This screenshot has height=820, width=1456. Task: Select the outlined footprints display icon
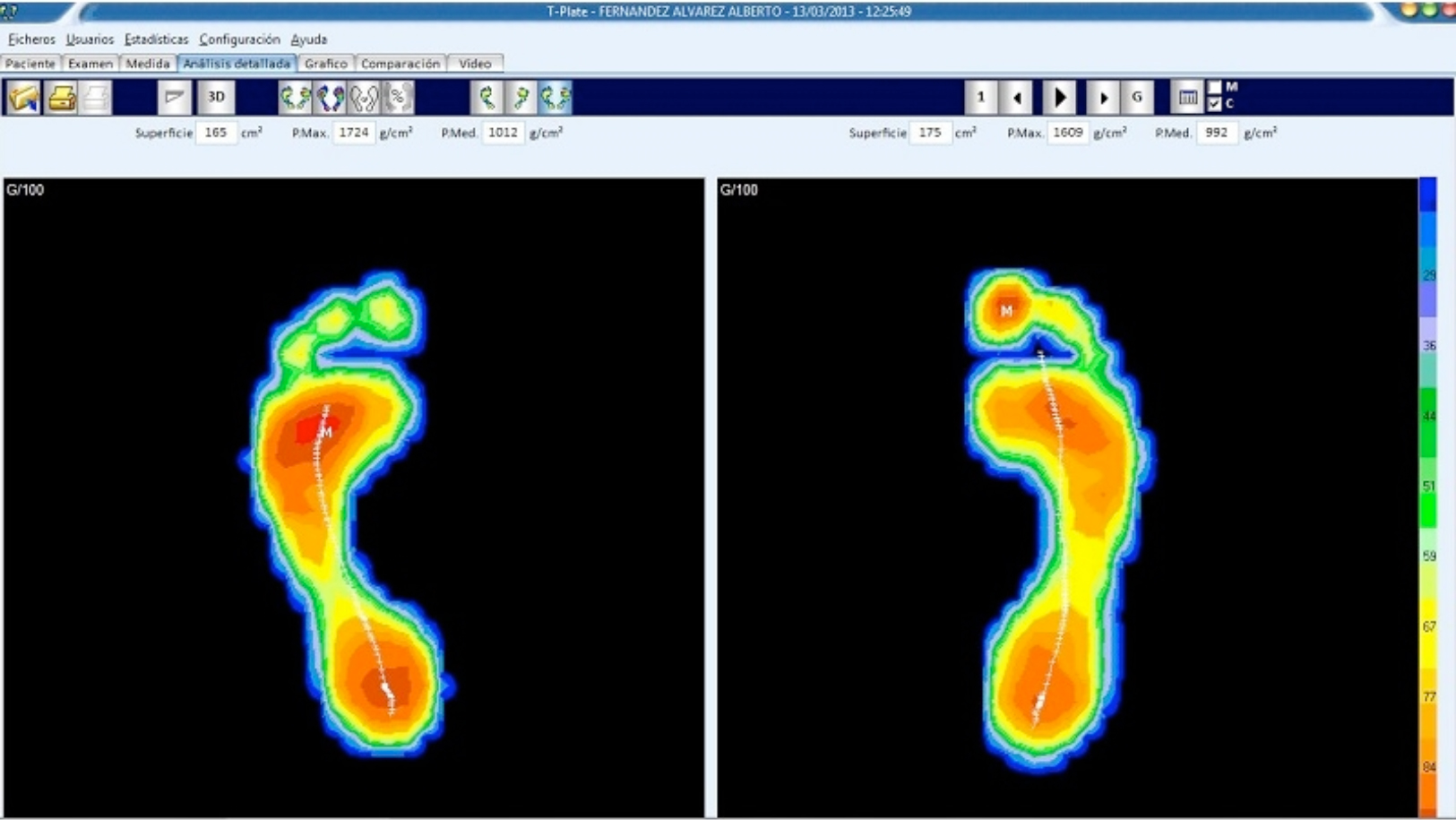pos(364,97)
